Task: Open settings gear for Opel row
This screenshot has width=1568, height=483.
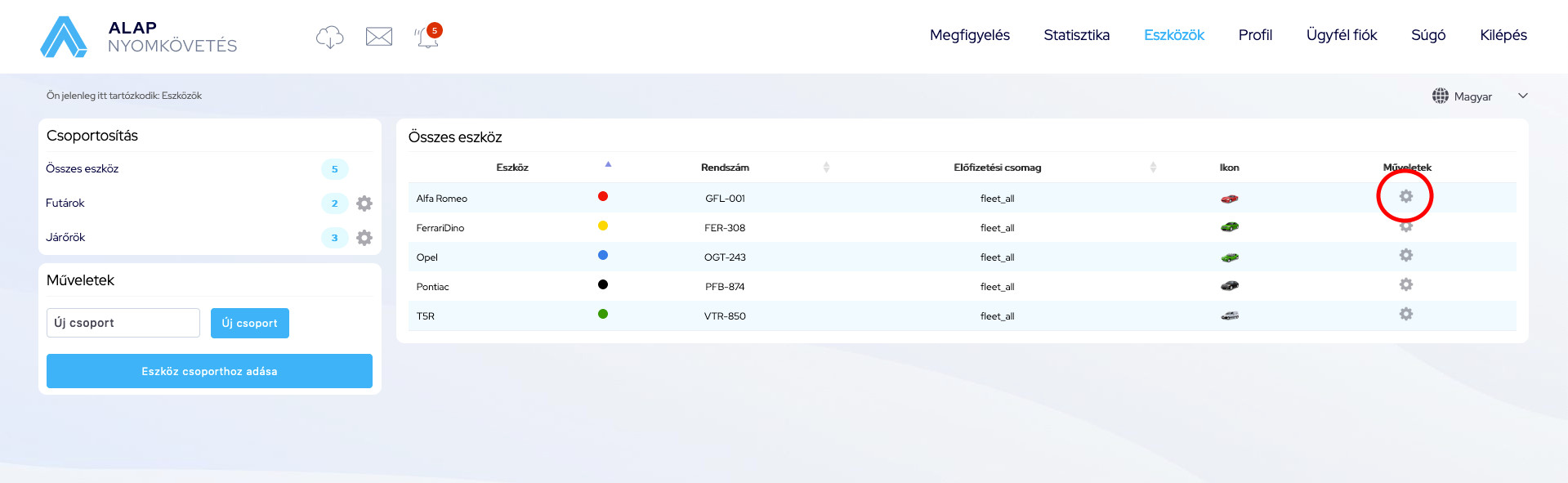Action: click(x=1405, y=255)
